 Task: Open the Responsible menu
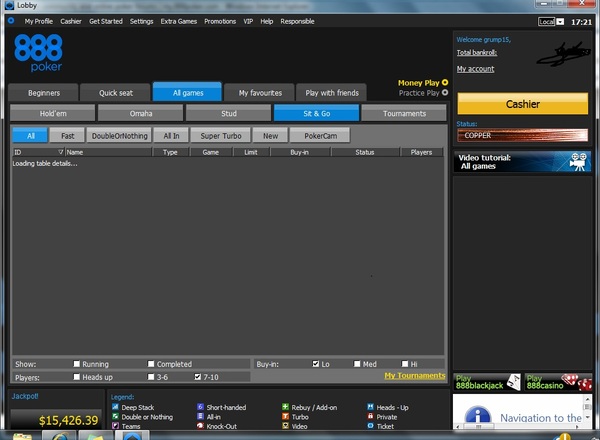(x=297, y=21)
